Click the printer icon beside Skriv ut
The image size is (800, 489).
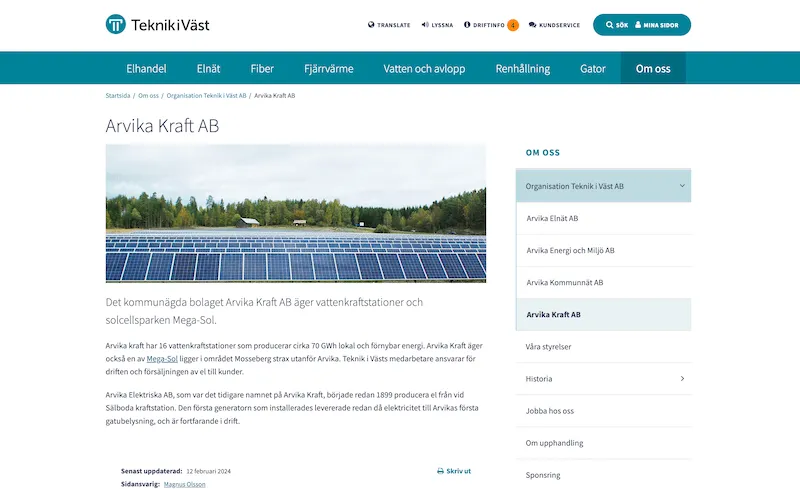click(x=440, y=471)
